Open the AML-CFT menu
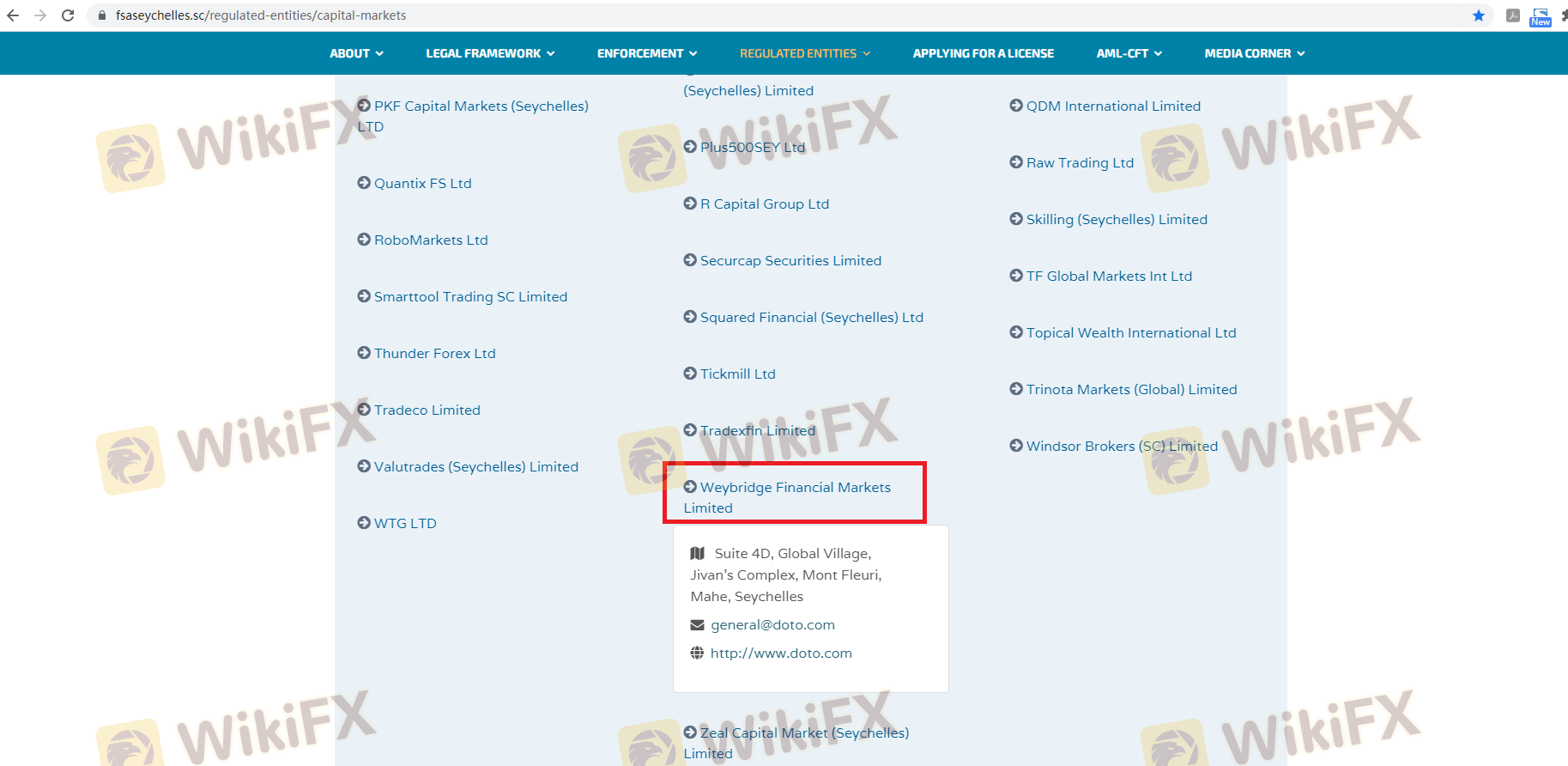The image size is (1568, 766). (1129, 53)
